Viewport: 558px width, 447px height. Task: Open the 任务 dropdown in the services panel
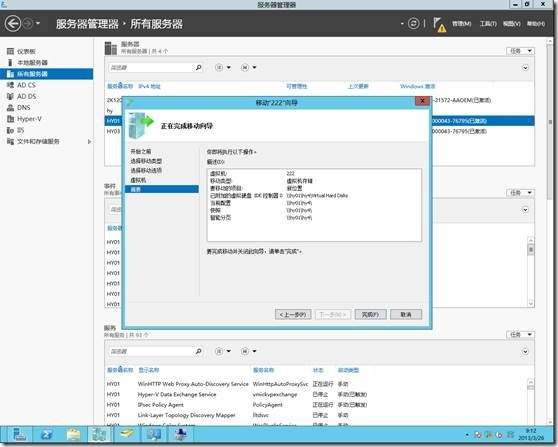[x=520, y=335]
